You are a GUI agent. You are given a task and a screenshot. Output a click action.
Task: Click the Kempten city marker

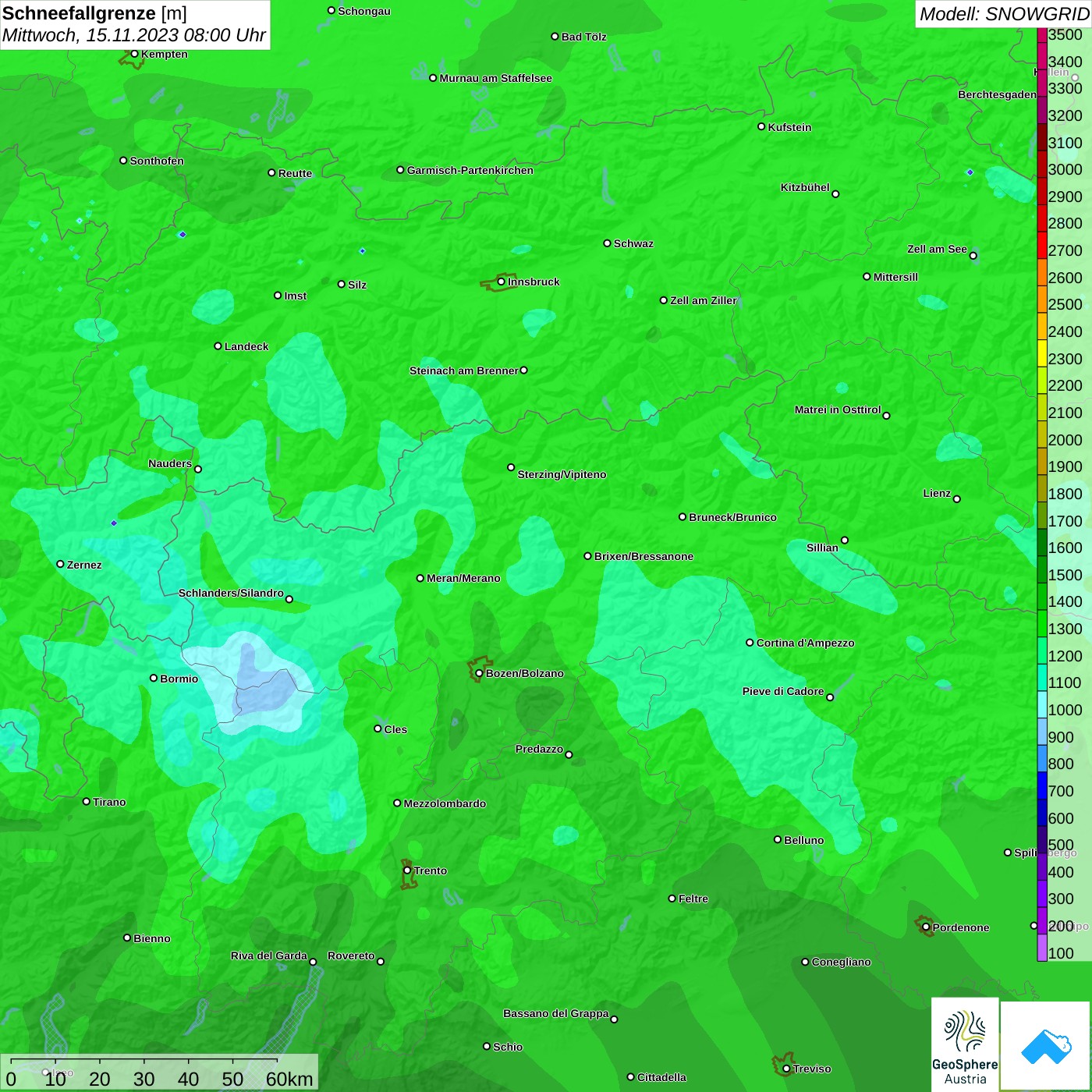pyautogui.click(x=134, y=54)
